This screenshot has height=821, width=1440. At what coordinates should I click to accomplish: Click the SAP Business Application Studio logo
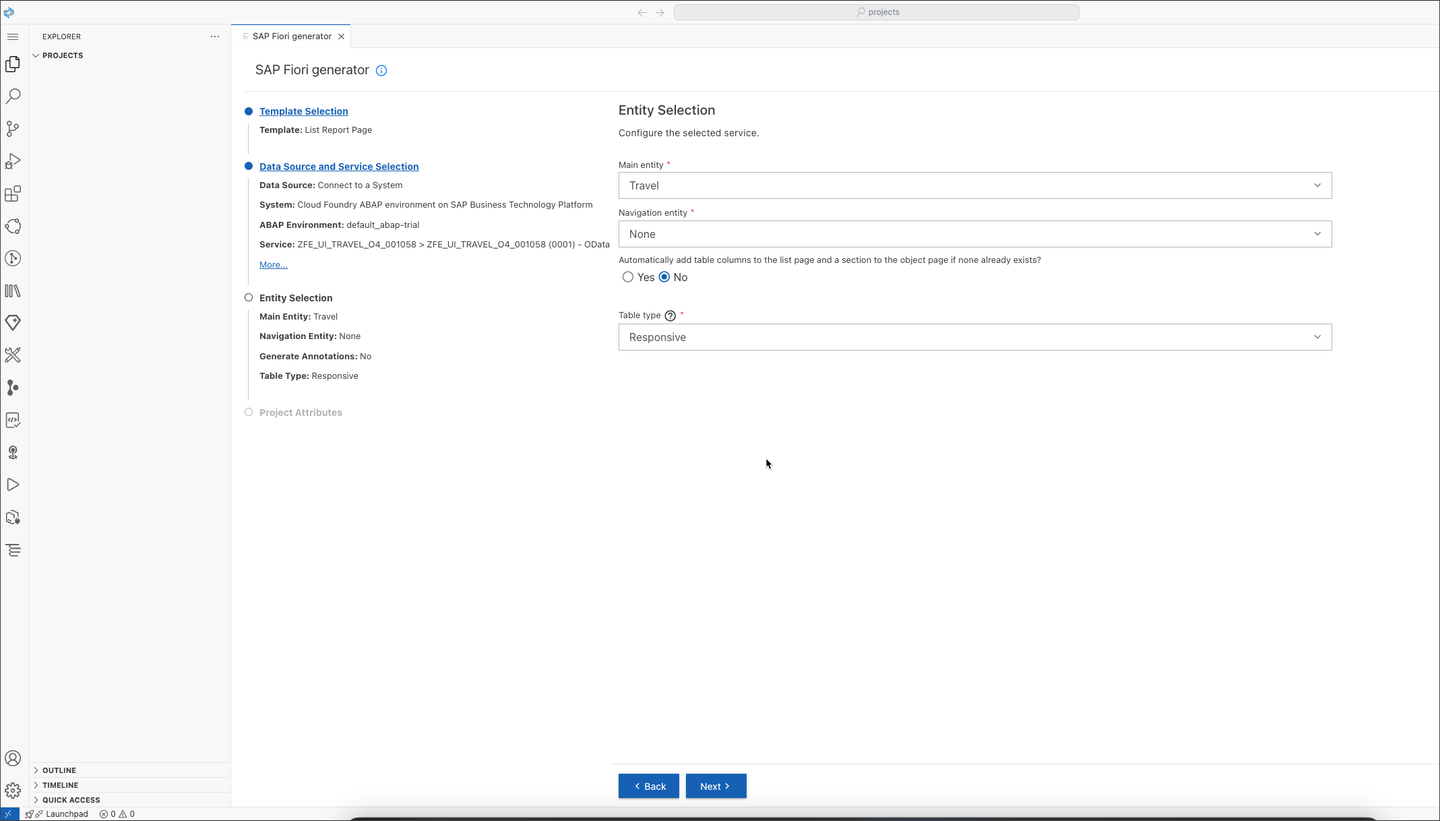click(x=9, y=12)
